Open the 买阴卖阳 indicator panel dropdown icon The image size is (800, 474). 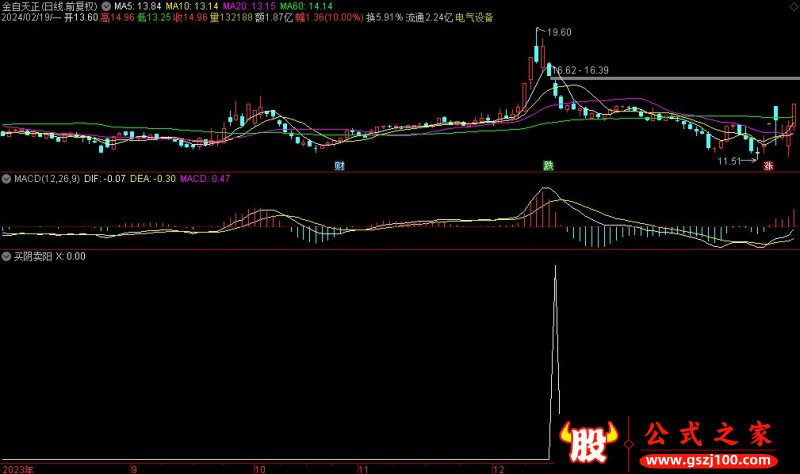(x=7, y=256)
